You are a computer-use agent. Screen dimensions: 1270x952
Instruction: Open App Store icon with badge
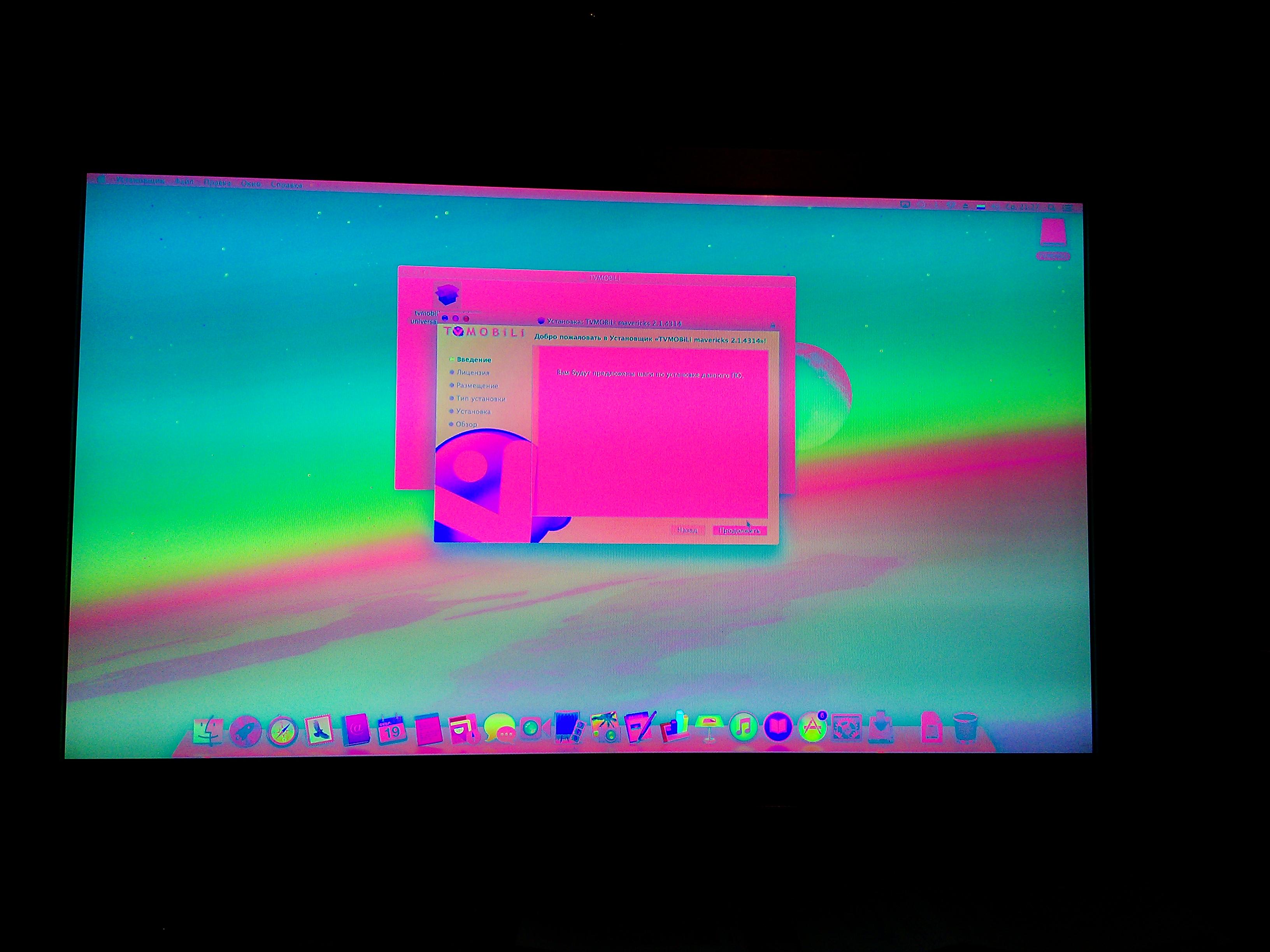(x=813, y=728)
